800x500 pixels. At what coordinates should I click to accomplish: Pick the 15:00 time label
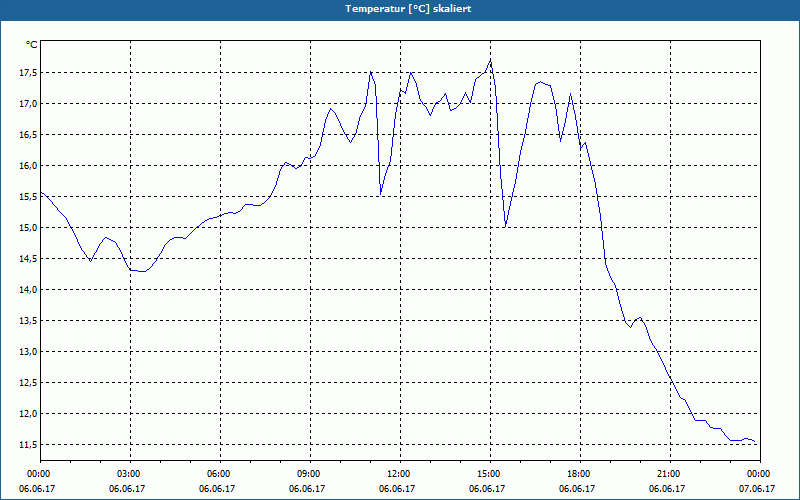pyautogui.click(x=490, y=474)
